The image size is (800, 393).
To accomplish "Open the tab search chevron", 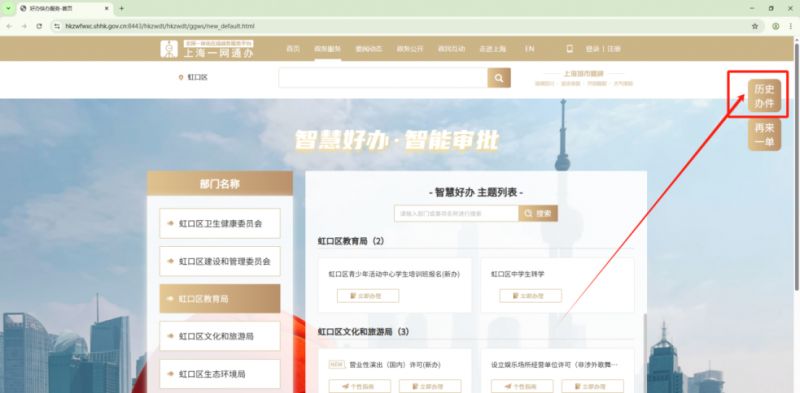I will point(8,9).
